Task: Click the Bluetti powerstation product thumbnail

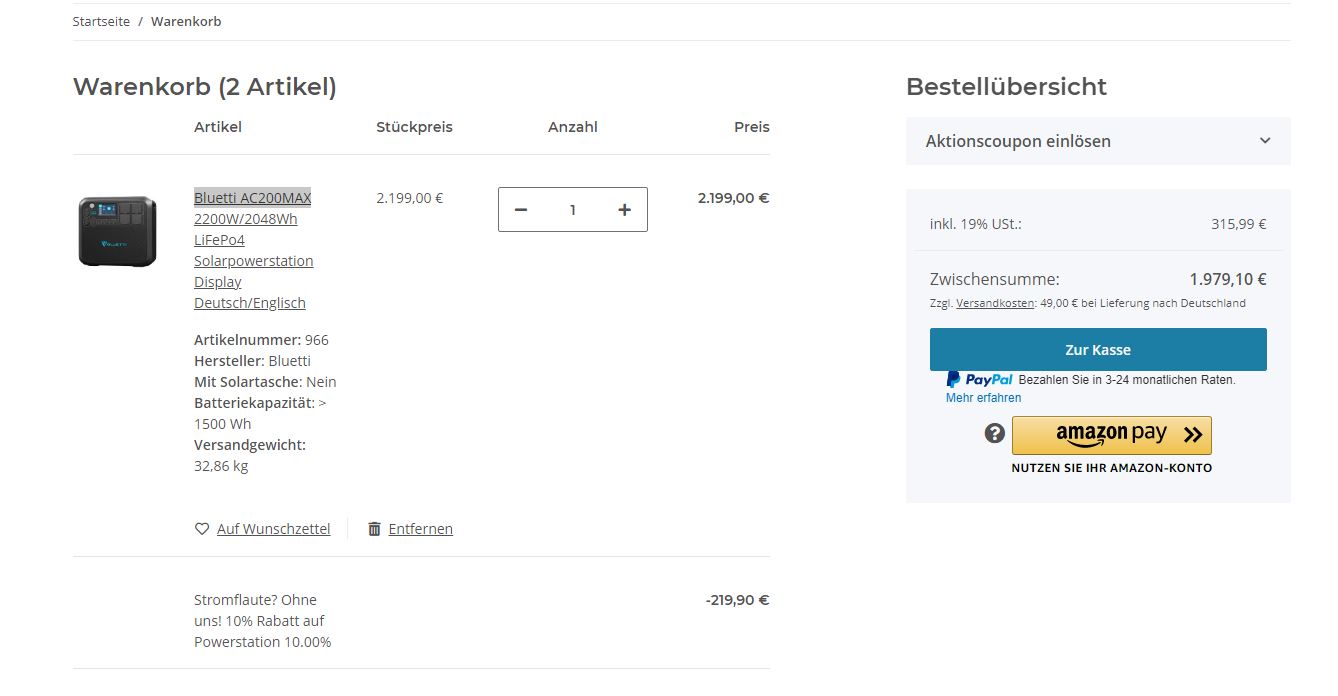Action: pyautogui.click(x=118, y=231)
